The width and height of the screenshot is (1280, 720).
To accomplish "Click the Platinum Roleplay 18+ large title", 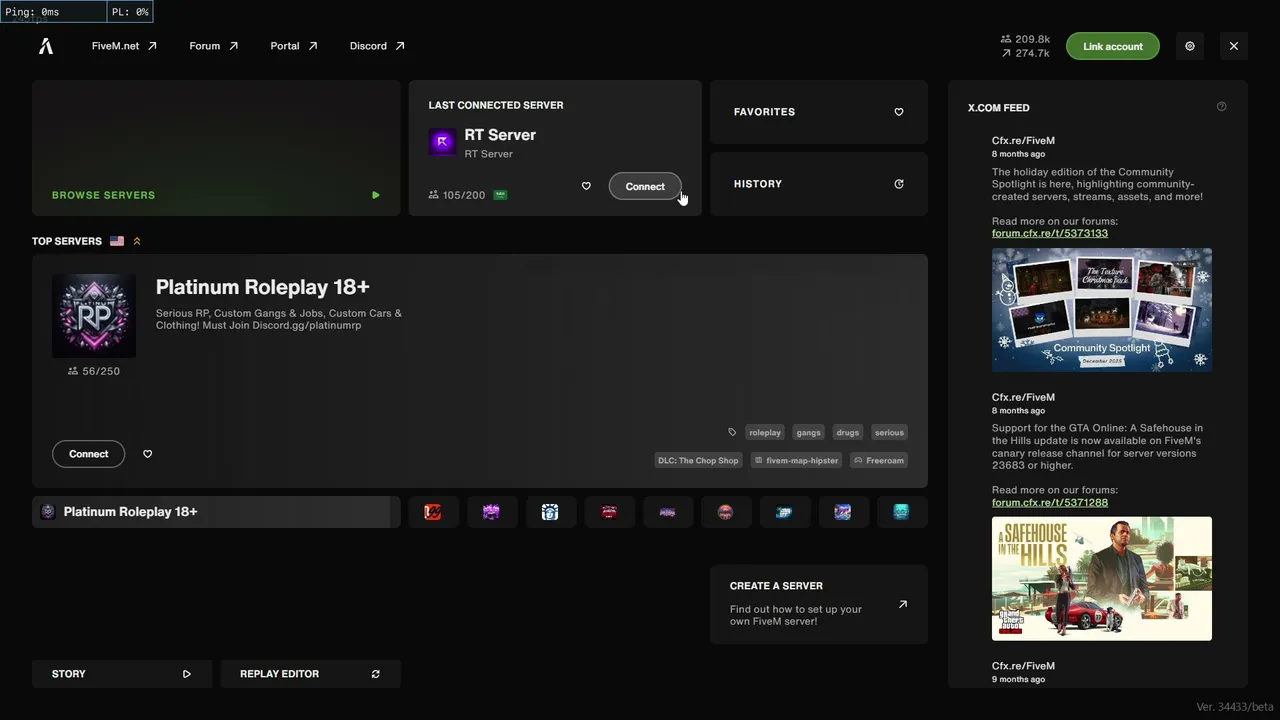I will click(x=263, y=287).
